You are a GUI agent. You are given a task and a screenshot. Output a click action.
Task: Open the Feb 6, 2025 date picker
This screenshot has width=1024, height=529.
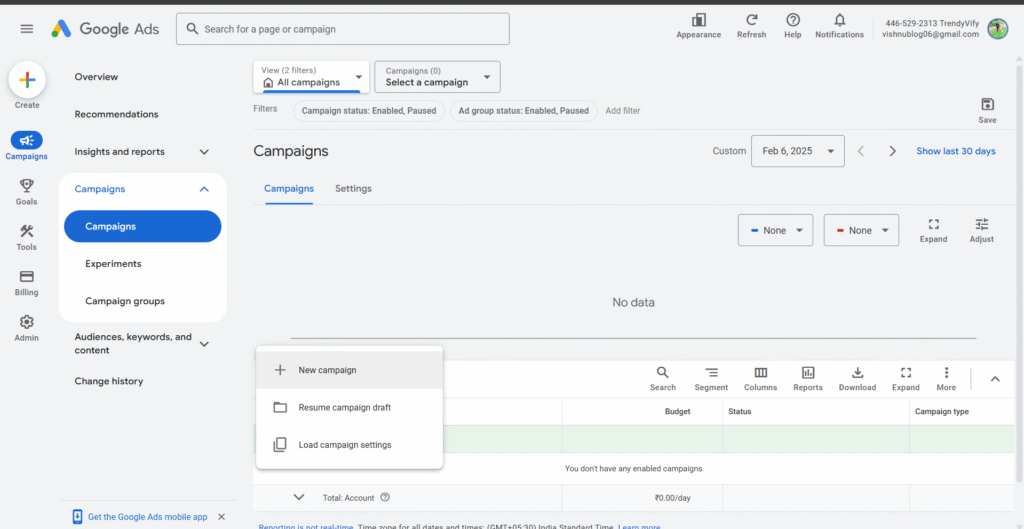point(798,151)
